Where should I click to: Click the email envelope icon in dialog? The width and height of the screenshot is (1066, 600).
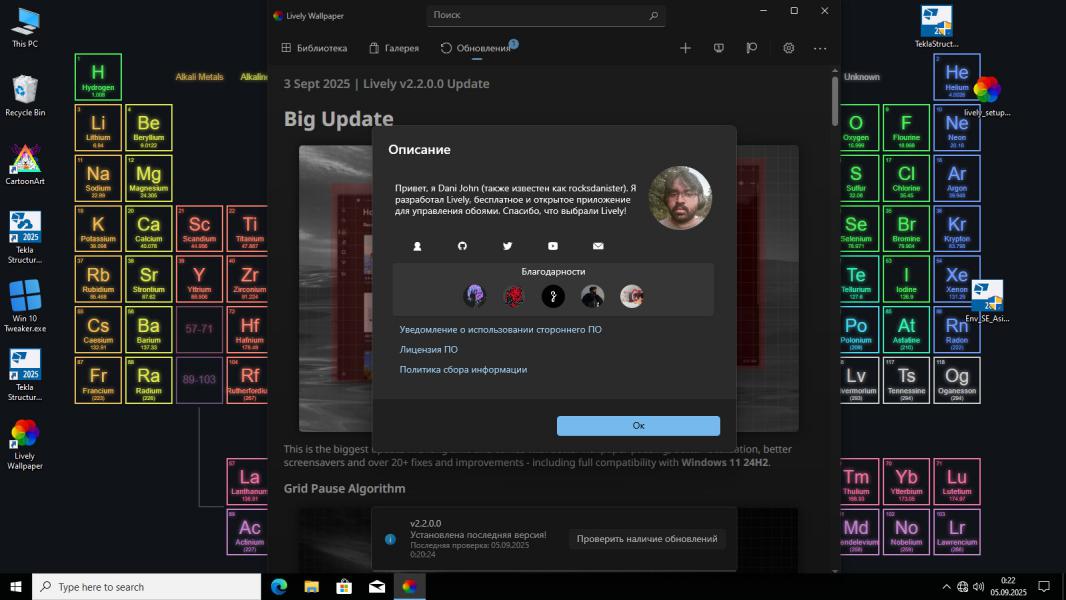coord(598,246)
